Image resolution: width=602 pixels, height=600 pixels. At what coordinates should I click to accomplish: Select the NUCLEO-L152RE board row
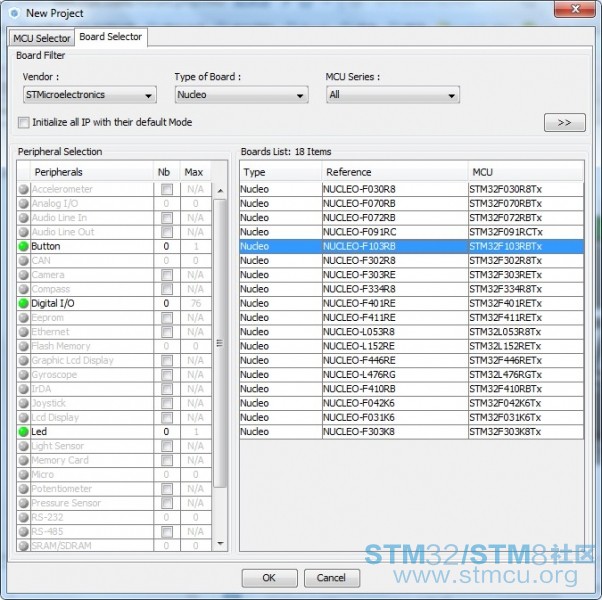(x=412, y=346)
